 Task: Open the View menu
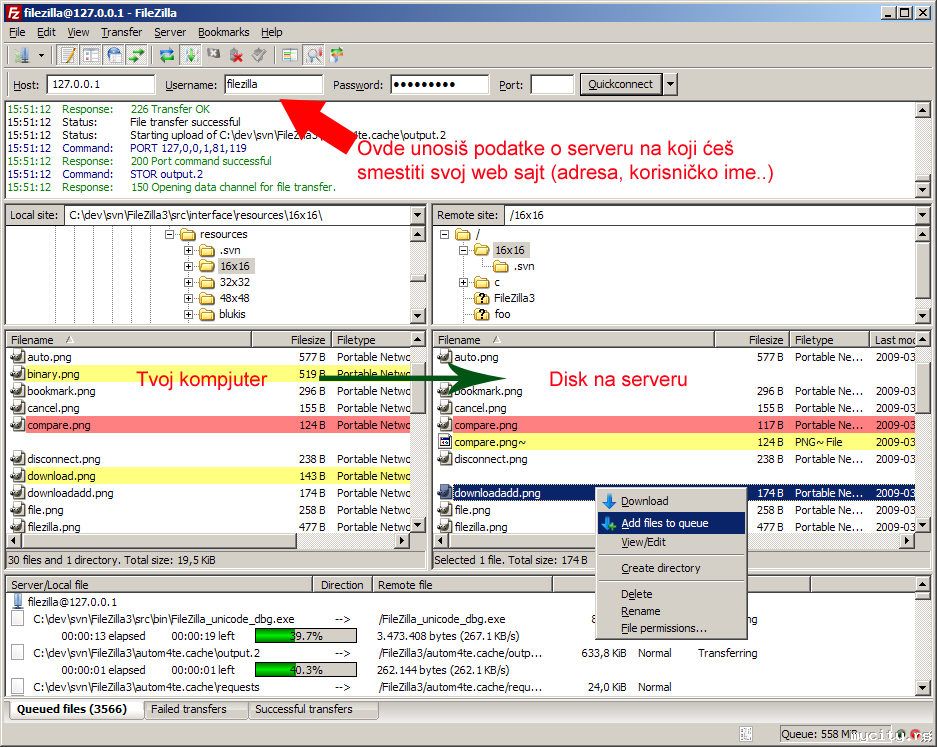[x=78, y=32]
